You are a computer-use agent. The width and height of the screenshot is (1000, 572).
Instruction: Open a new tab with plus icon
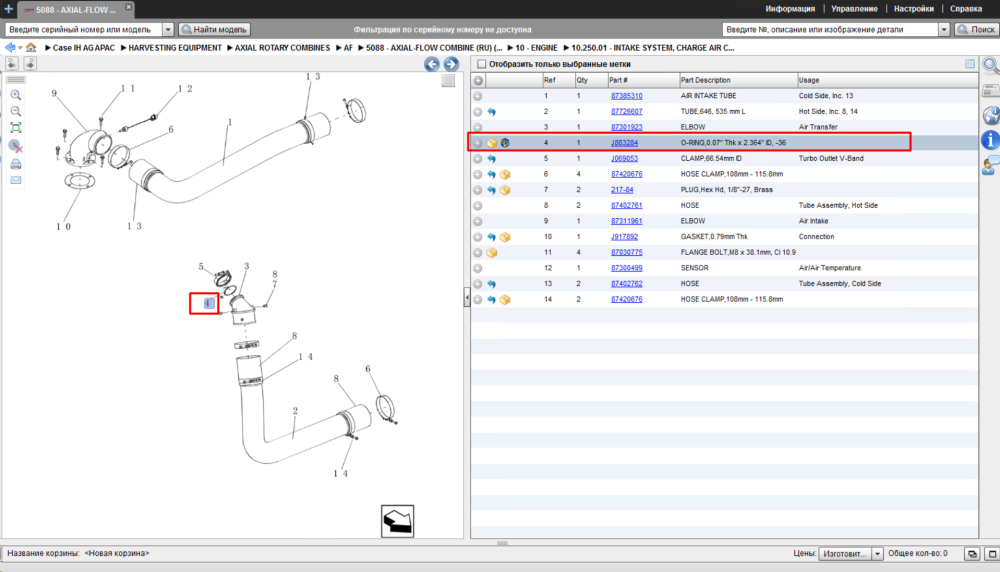pos(8,9)
